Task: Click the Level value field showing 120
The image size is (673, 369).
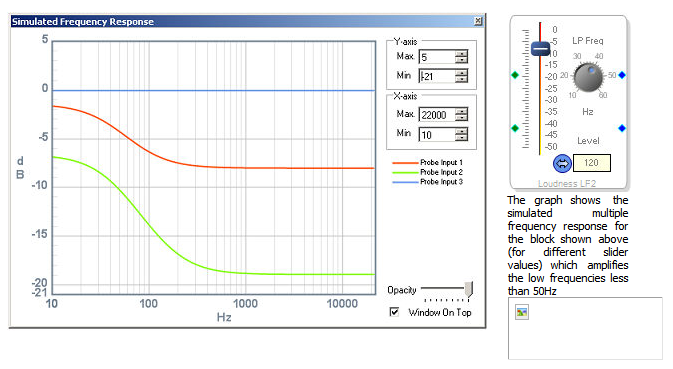Action: [x=591, y=163]
